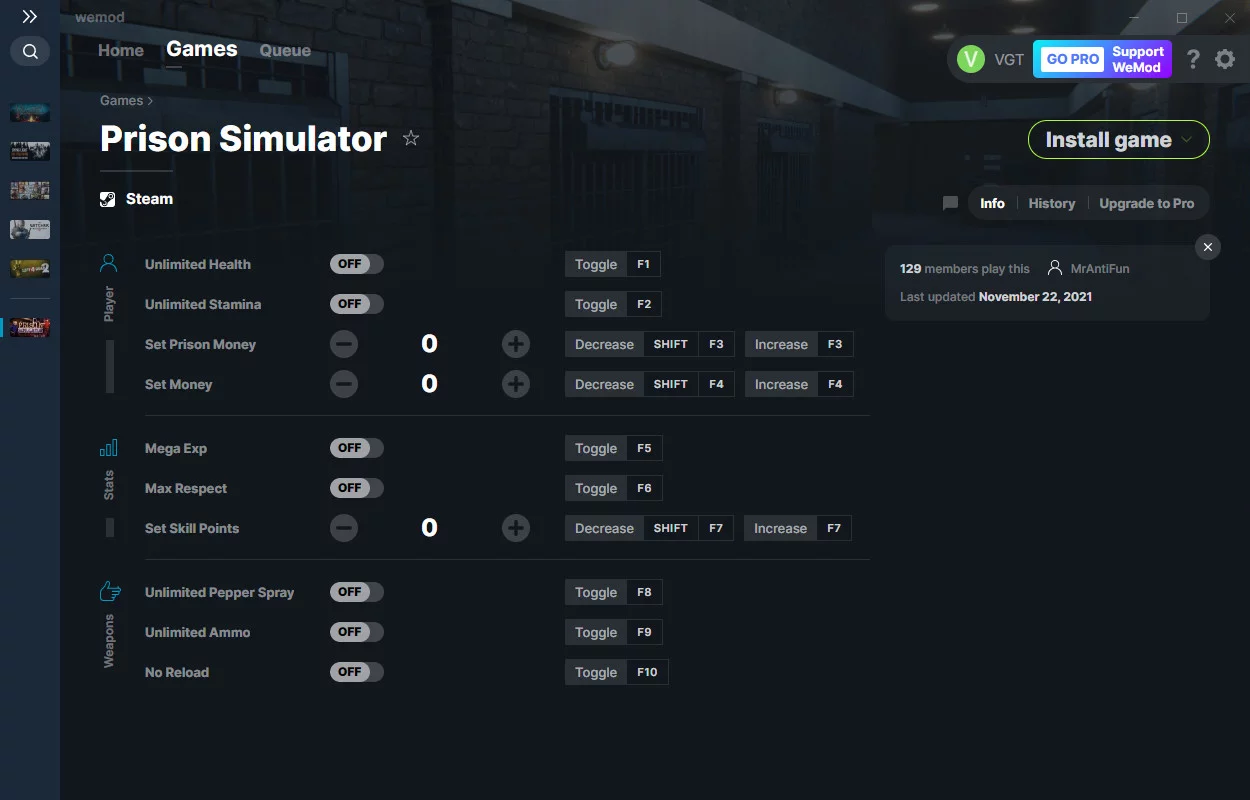Click the Install game button

[x=1119, y=140]
